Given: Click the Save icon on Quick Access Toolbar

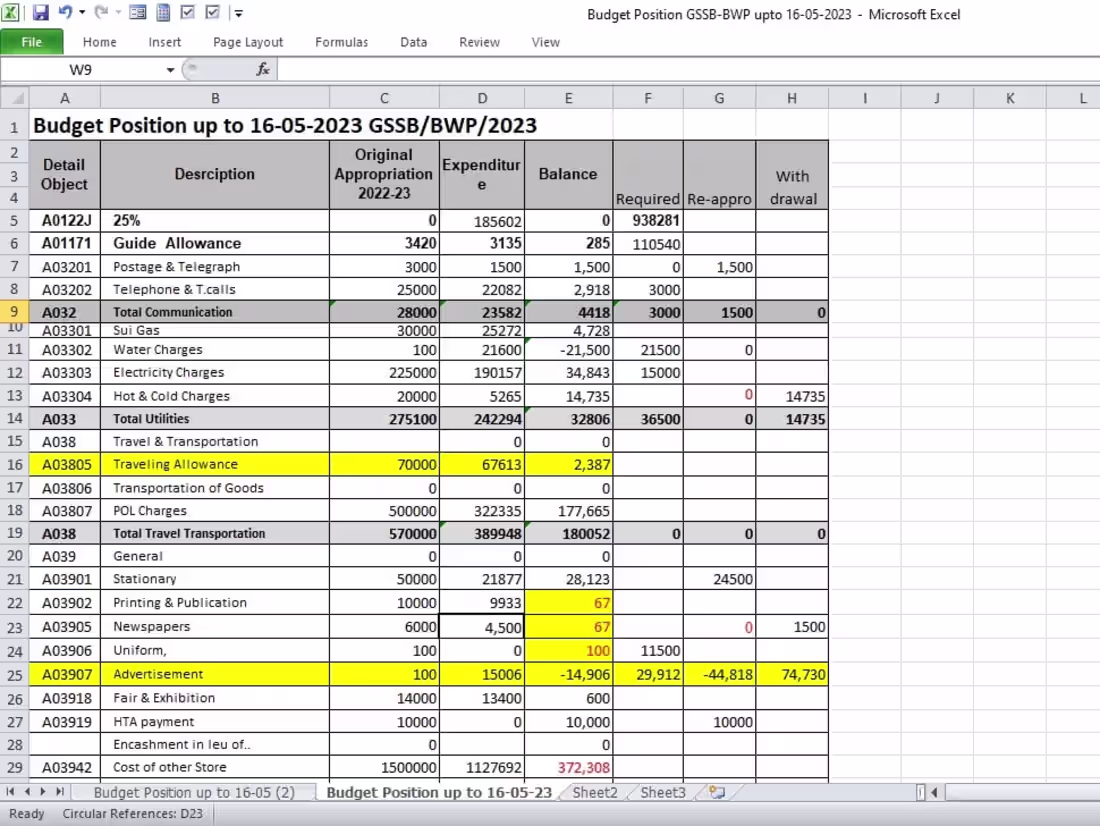Looking at the screenshot, I should pos(40,12).
